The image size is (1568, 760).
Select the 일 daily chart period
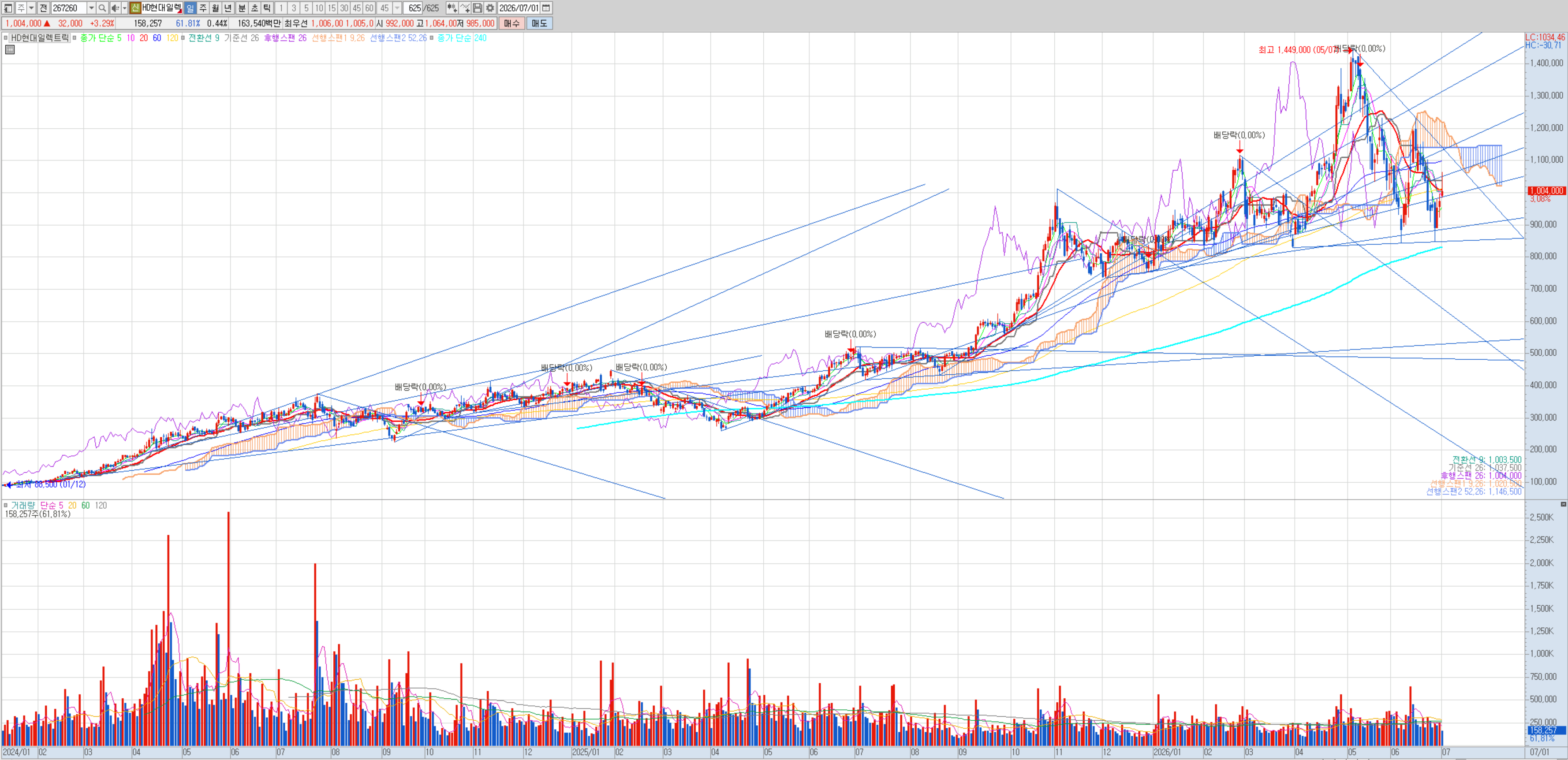pyautogui.click(x=190, y=8)
